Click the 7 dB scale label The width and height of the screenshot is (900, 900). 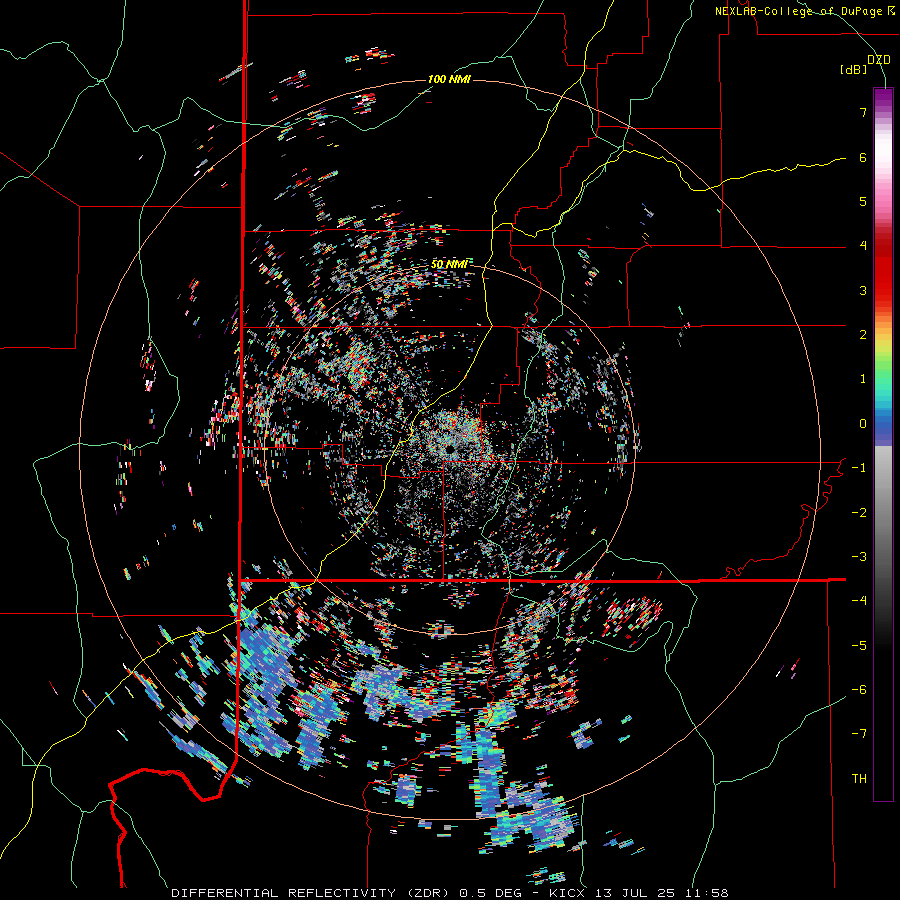863,112
